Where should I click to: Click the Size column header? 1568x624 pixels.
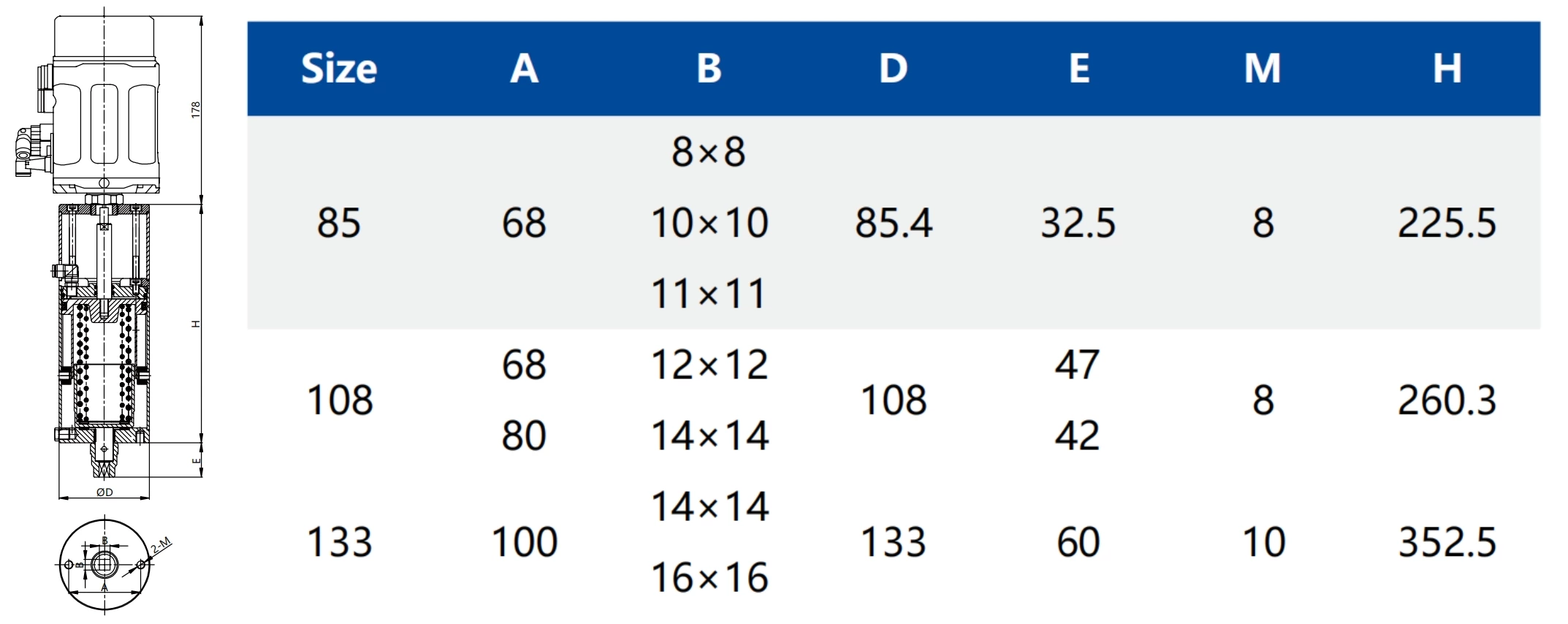click(x=339, y=69)
